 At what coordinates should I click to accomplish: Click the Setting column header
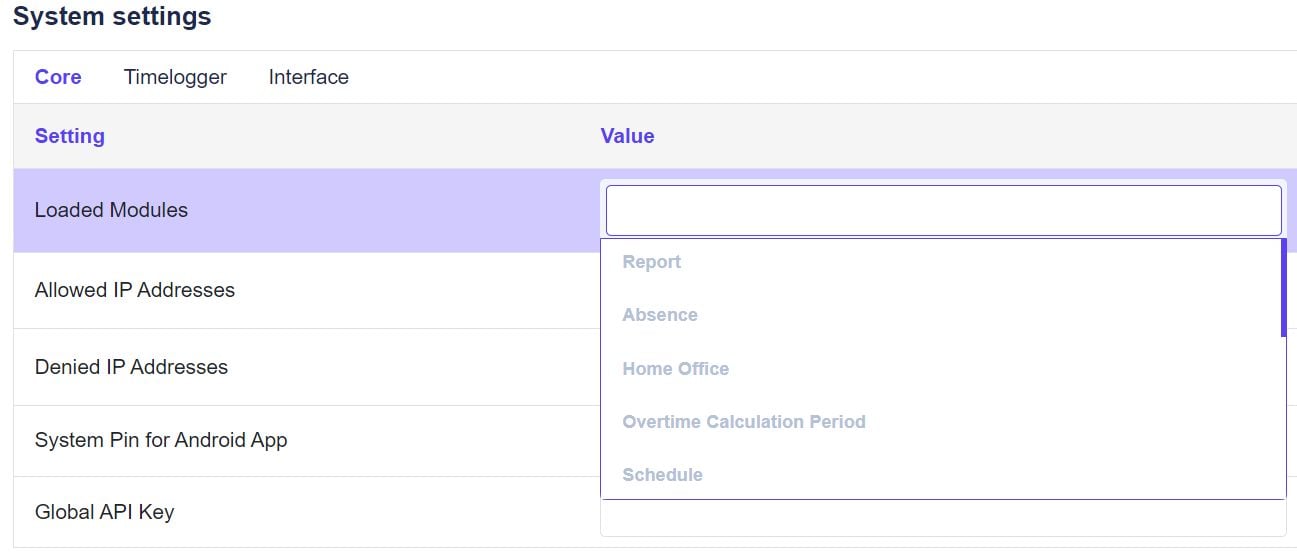[70, 136]
